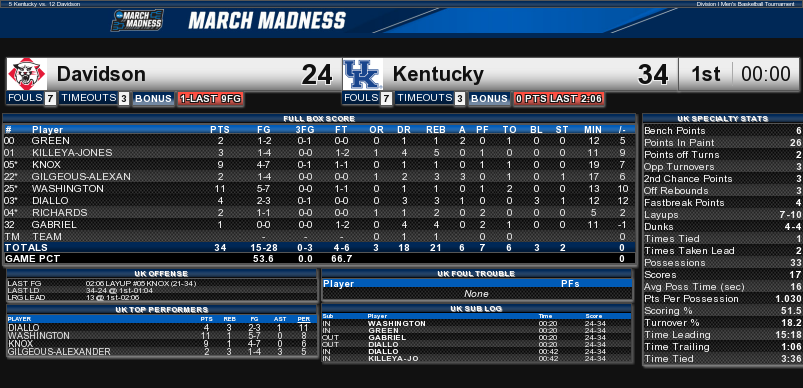
Task: Select the FULL BOX SCORE panel header
Action: (x=319, y=119)
